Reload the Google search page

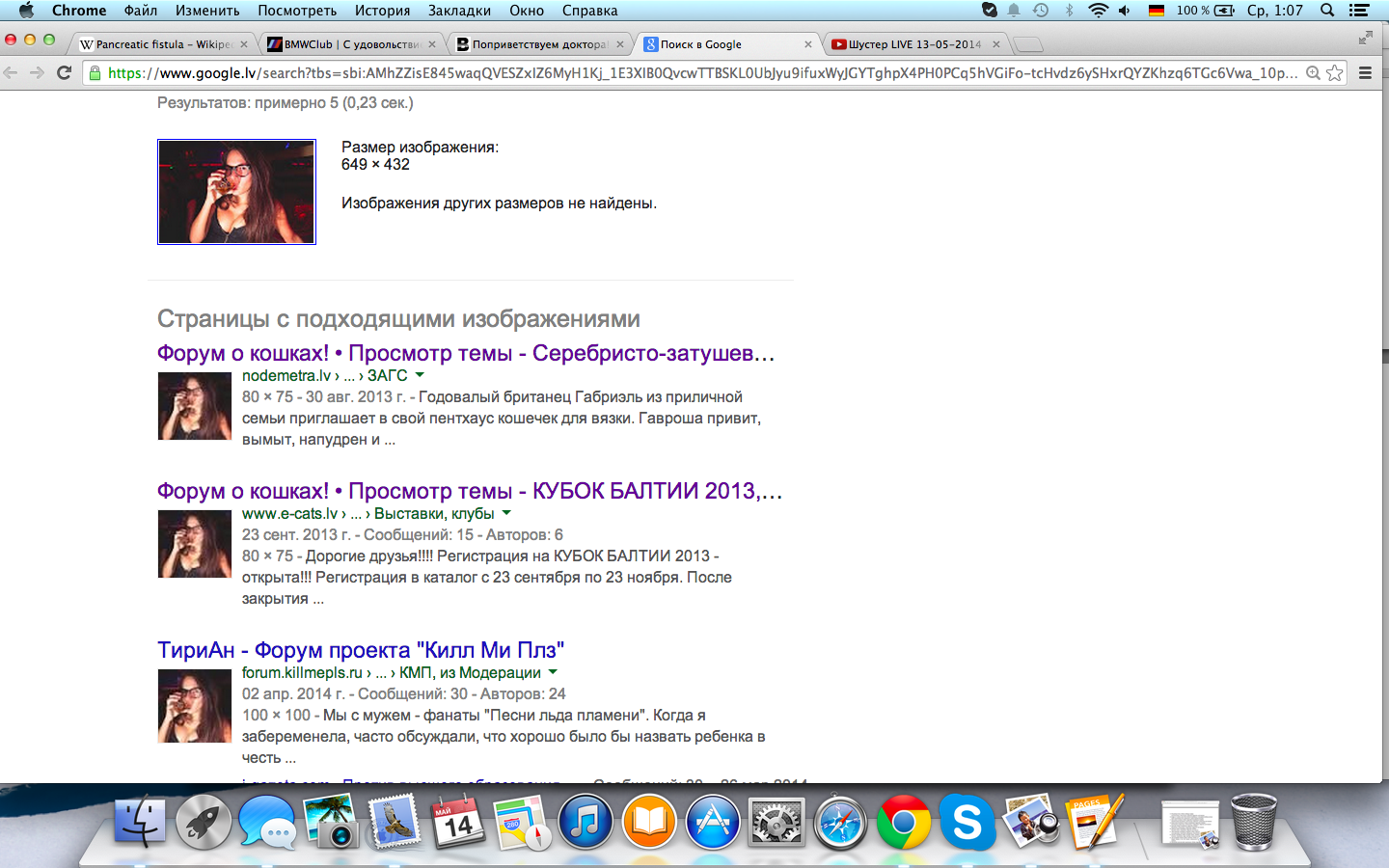click(x=65, y=72)
